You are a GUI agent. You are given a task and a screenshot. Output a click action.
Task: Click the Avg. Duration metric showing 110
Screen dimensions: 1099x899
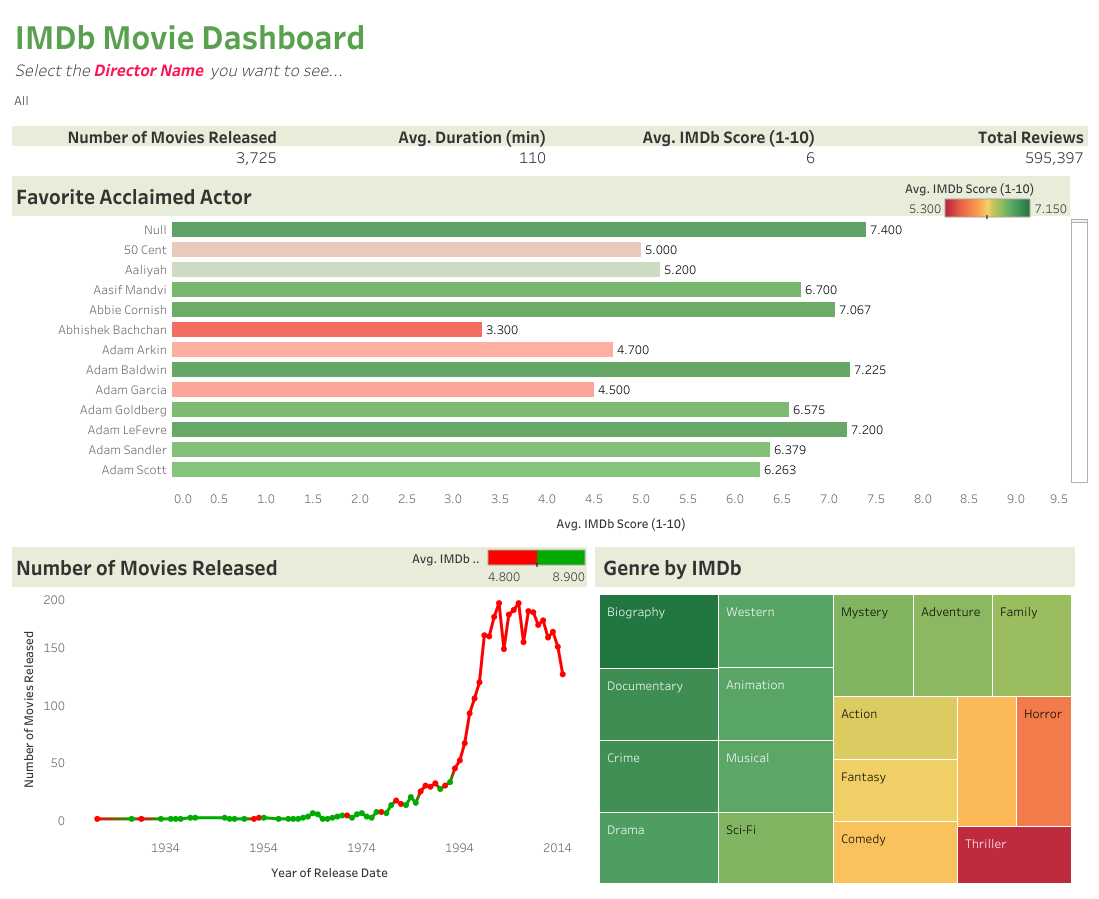click(533, 157)
